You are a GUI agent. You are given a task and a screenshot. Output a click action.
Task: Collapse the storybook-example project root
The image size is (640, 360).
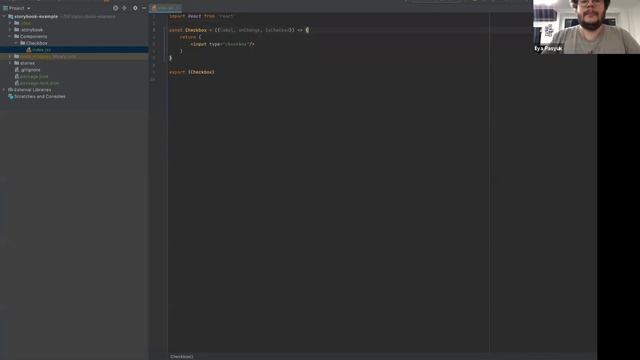pos(4,17)
